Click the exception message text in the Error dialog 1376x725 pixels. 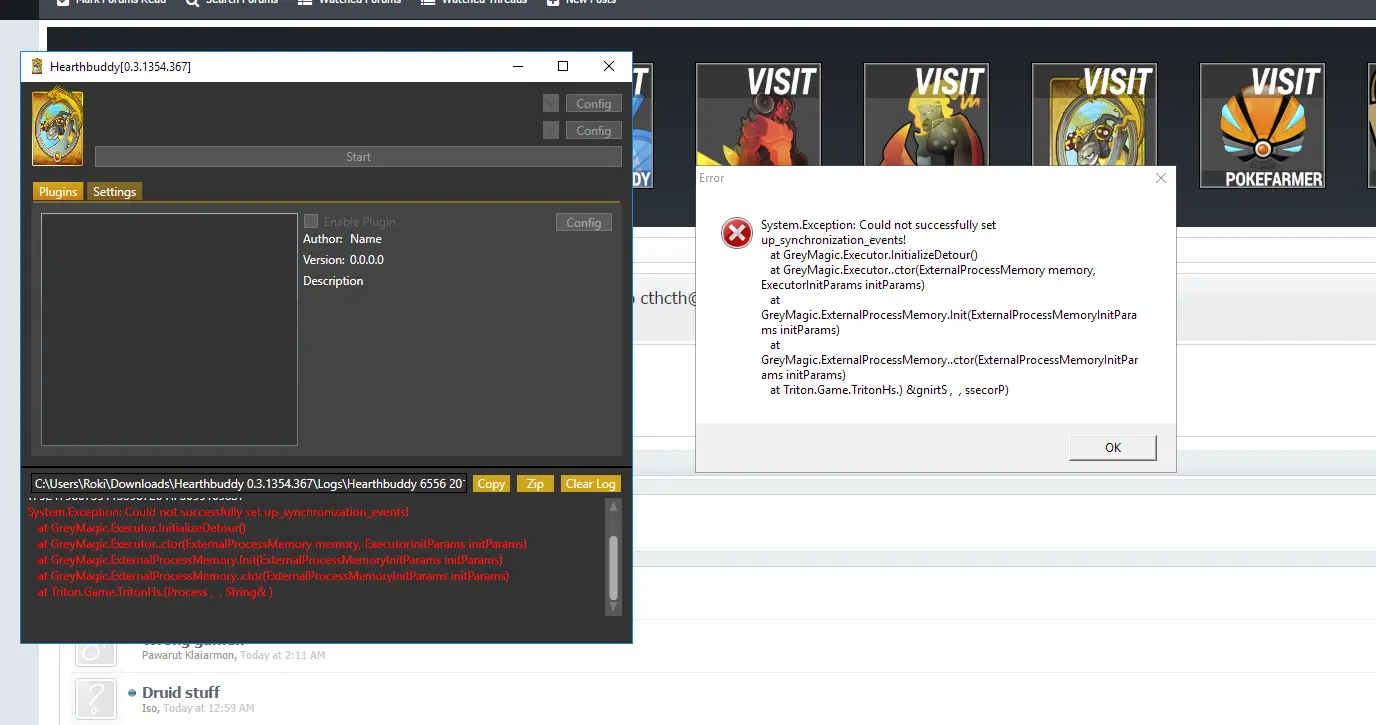coord(949,307)
